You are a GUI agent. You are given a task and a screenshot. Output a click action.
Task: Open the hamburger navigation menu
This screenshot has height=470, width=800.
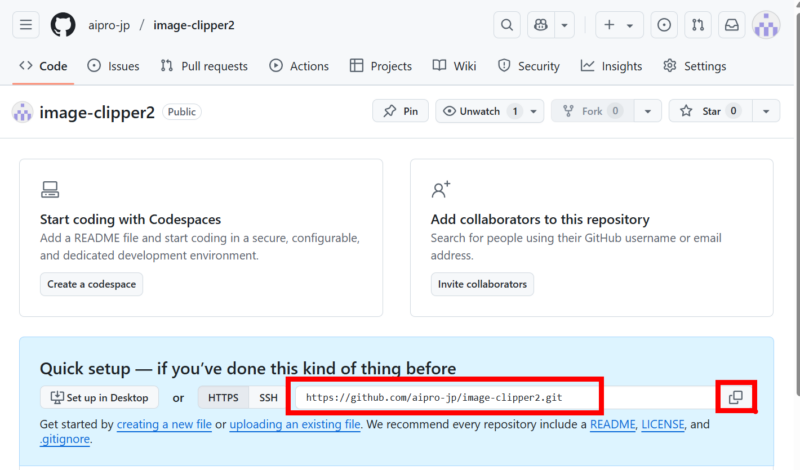pos(26,24)
